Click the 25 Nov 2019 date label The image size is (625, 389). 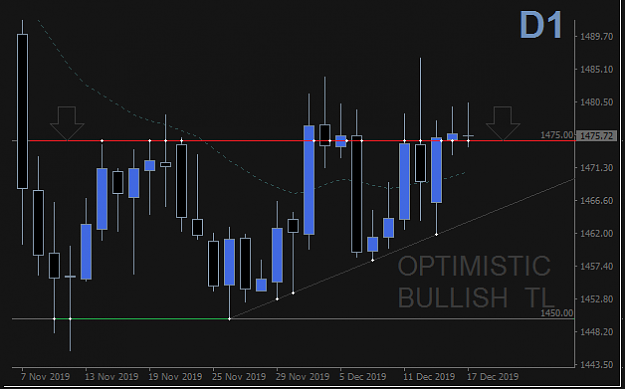239,377
